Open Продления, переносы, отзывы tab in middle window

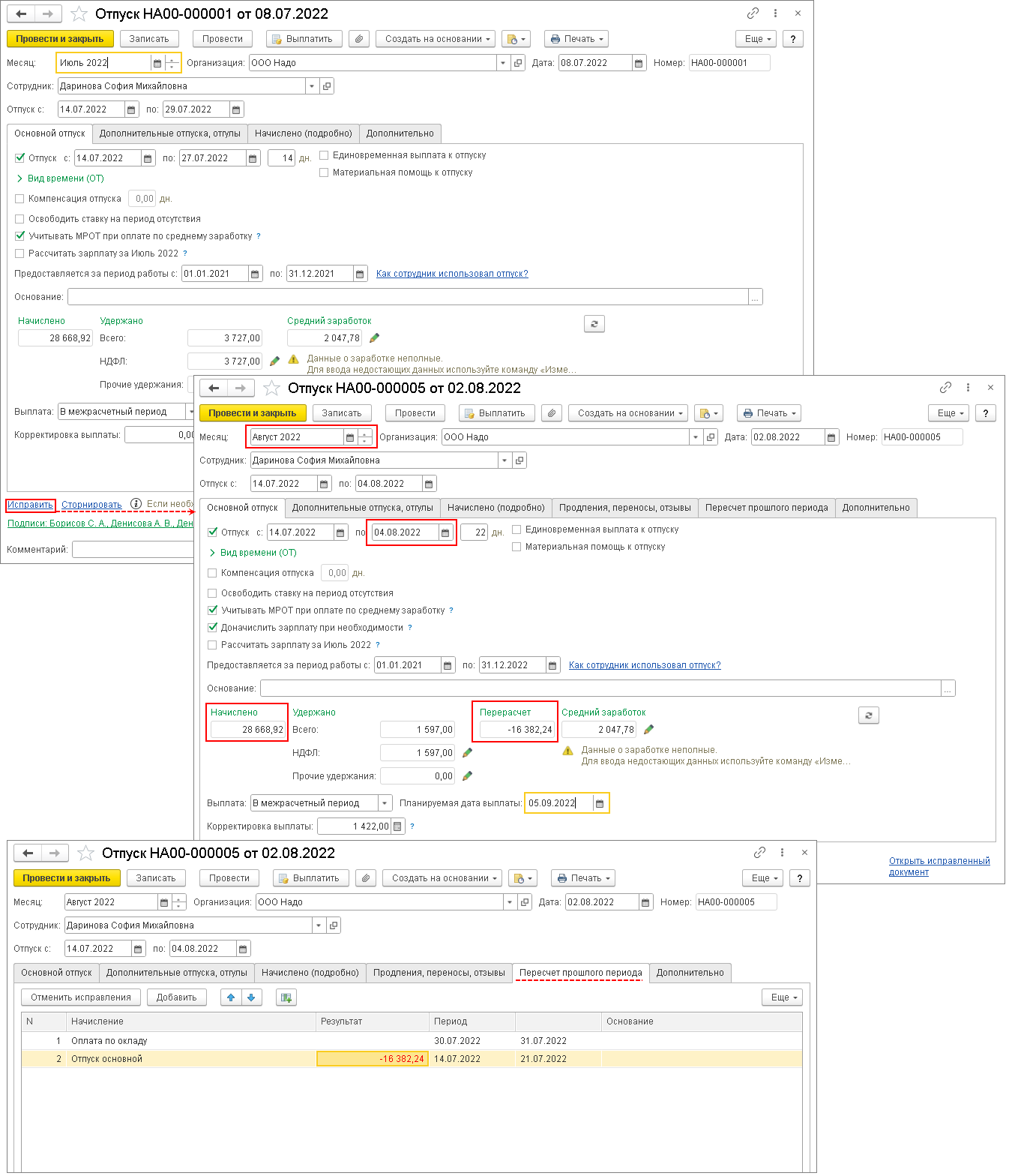624,508
